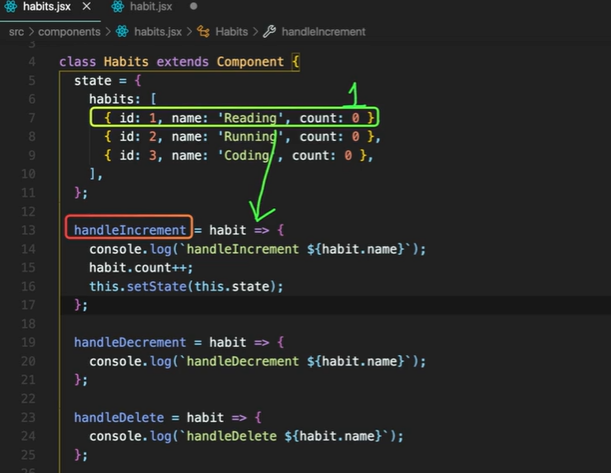Click 'handleDelete' definition on line 23

click(x=119, y=417)
